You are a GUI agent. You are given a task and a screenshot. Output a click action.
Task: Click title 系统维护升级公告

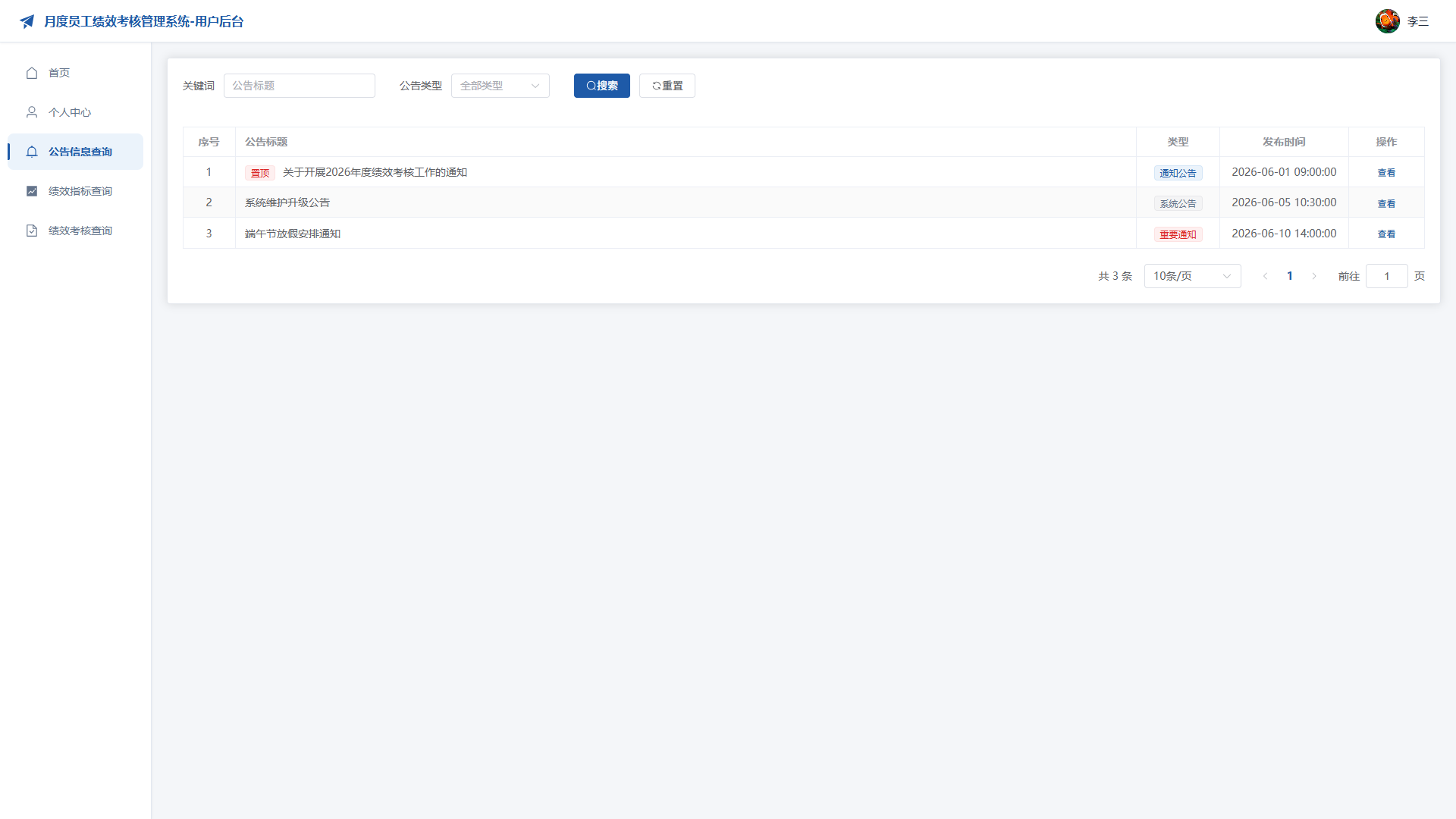(x=287, y=202)
